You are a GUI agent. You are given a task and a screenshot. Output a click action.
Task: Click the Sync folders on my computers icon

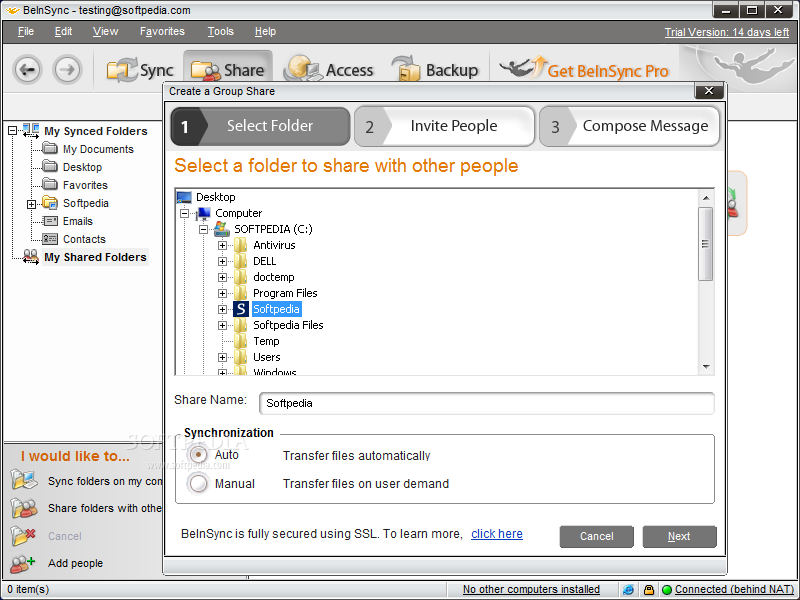(x=23, y=480)
